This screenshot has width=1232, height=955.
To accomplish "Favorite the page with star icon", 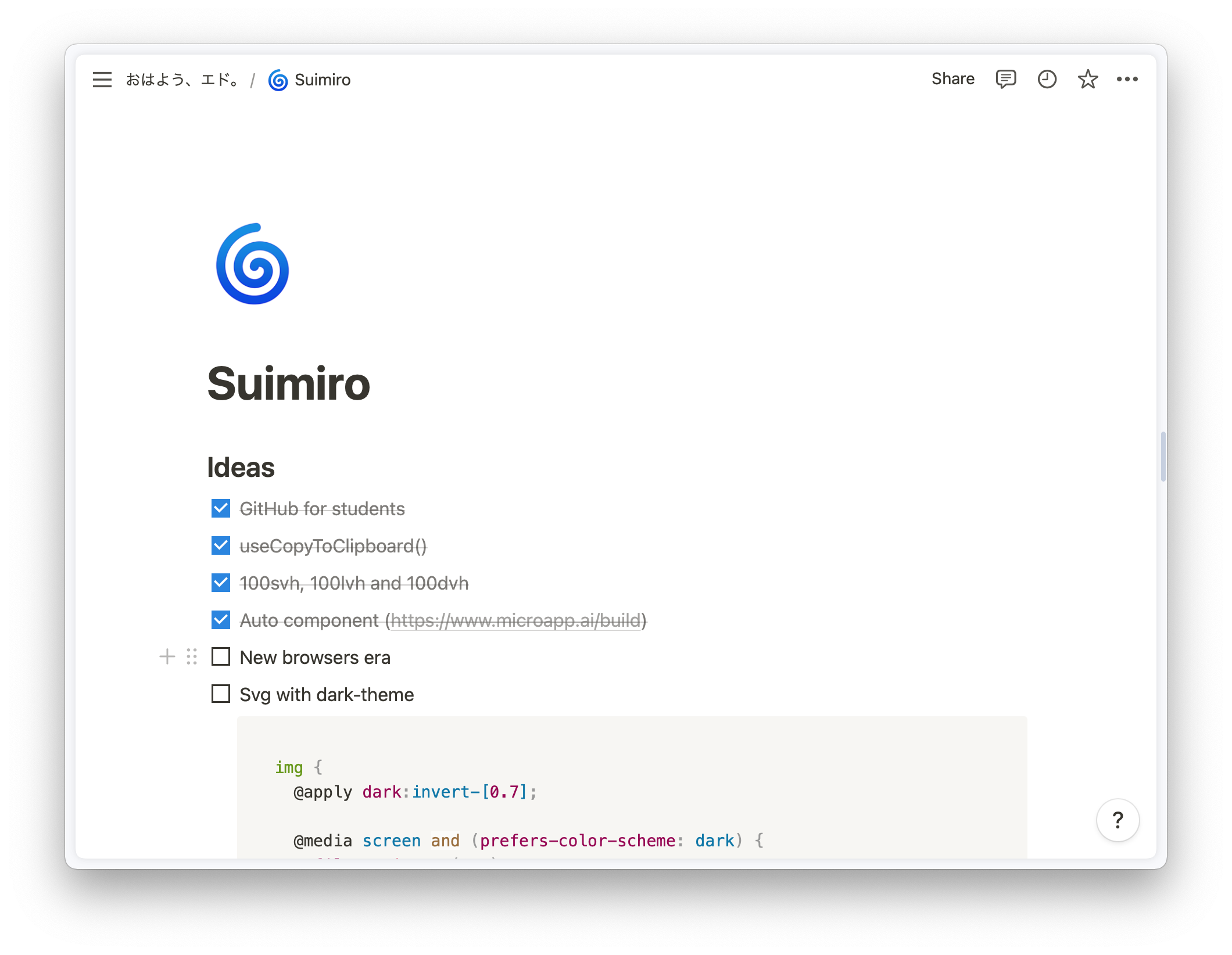I will (1087, 79).
